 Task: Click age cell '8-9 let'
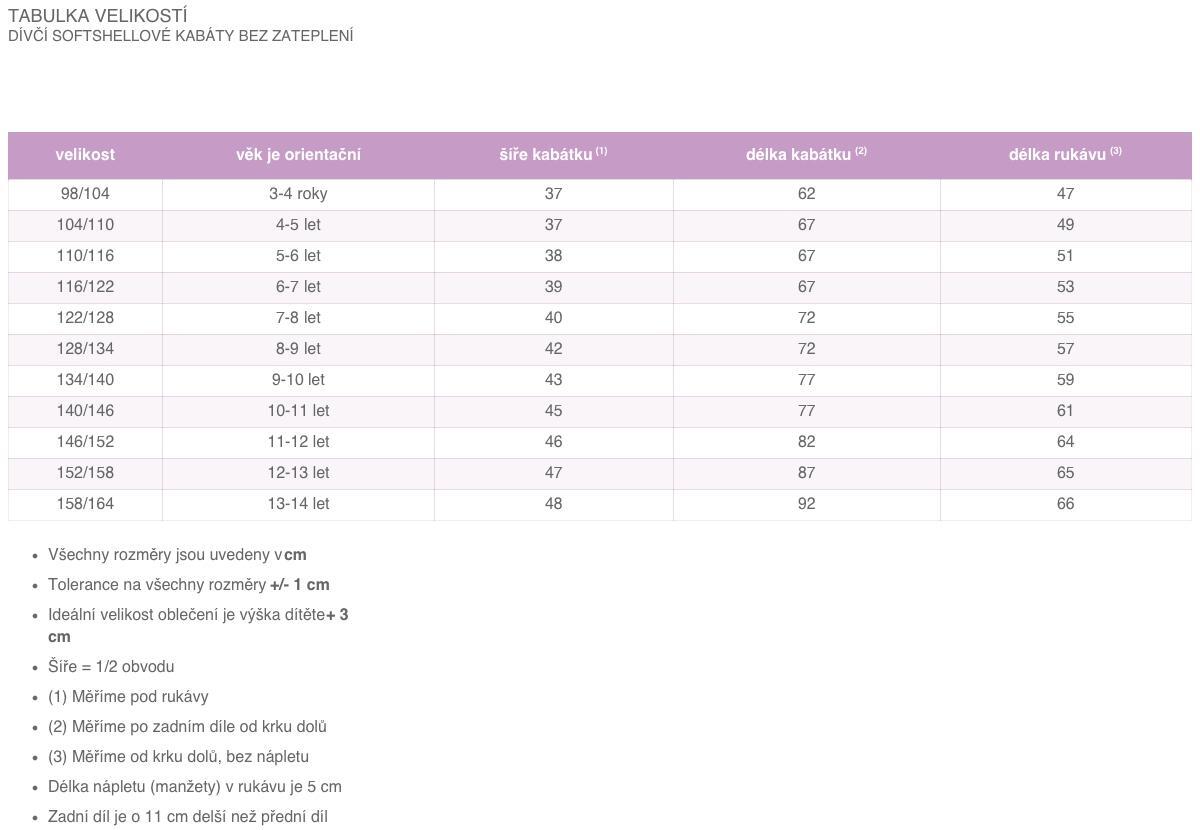(298, 349)
